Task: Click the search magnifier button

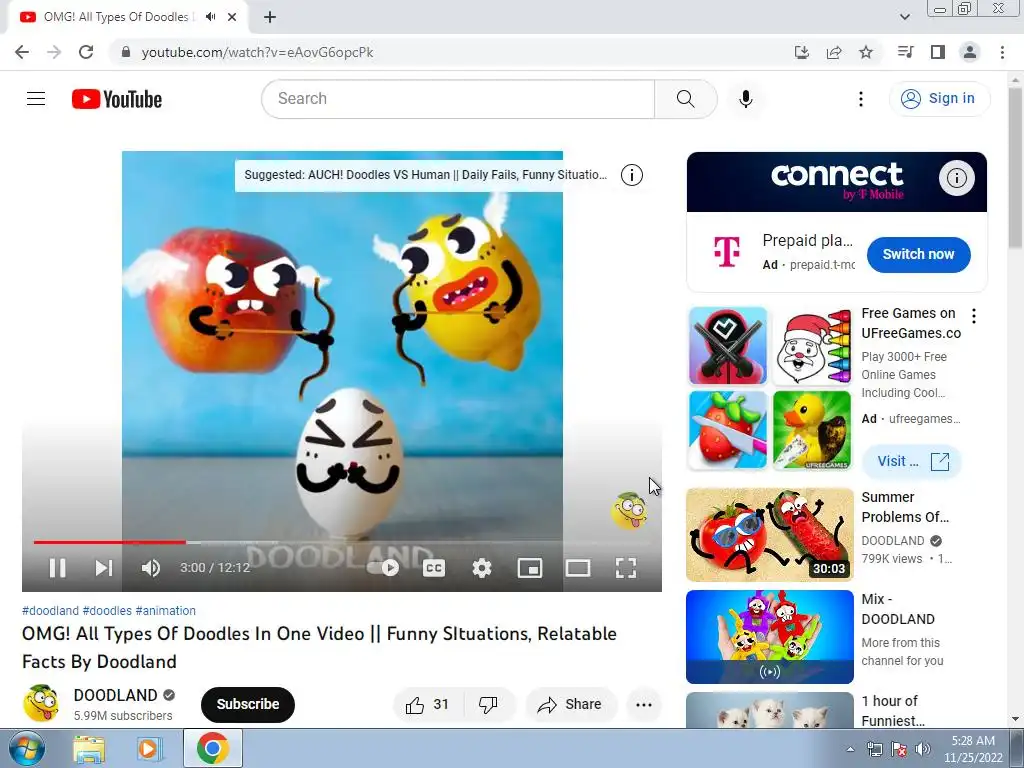Action: [686, 99]
